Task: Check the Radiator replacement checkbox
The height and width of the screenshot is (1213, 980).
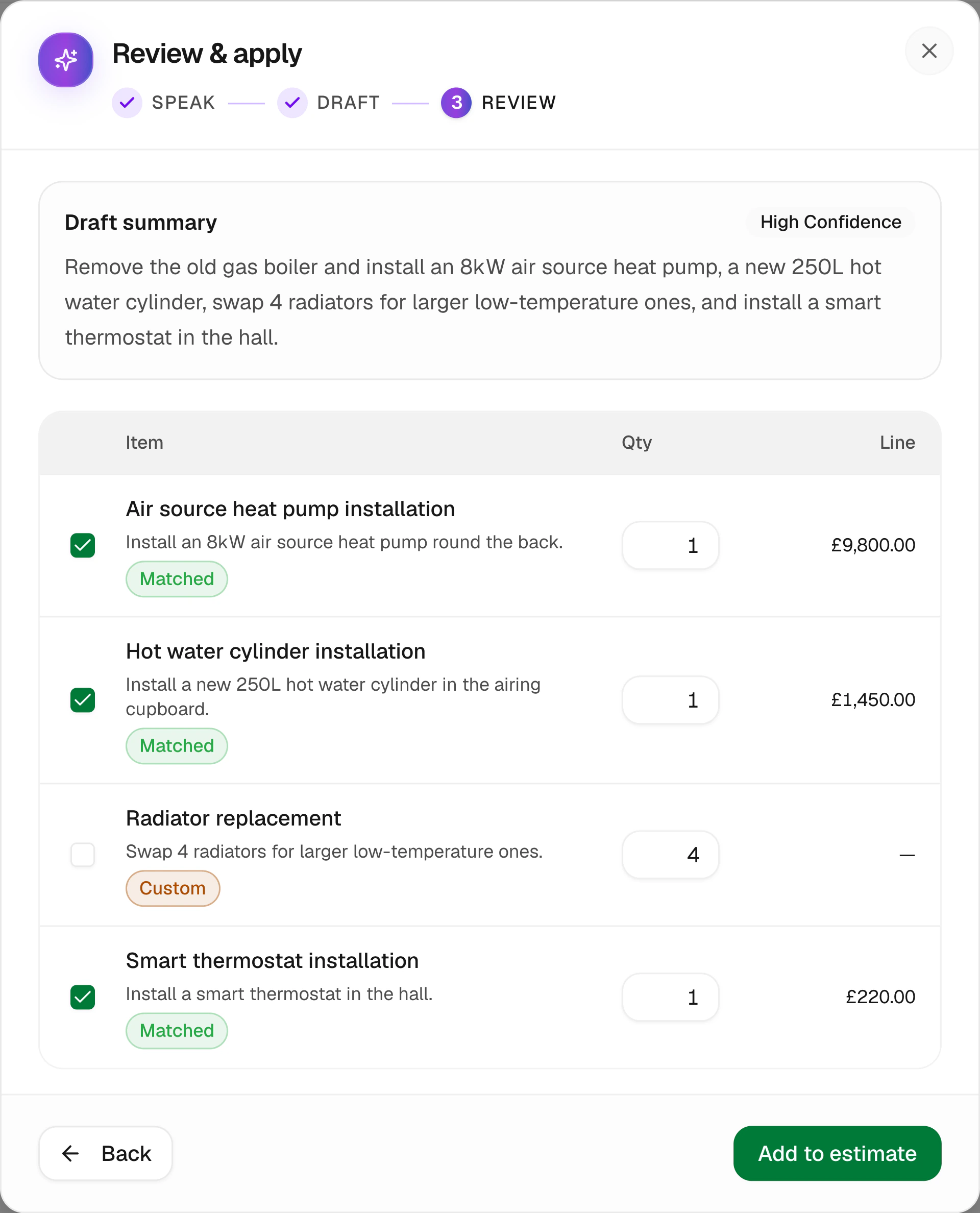Action: click(82, 855)
